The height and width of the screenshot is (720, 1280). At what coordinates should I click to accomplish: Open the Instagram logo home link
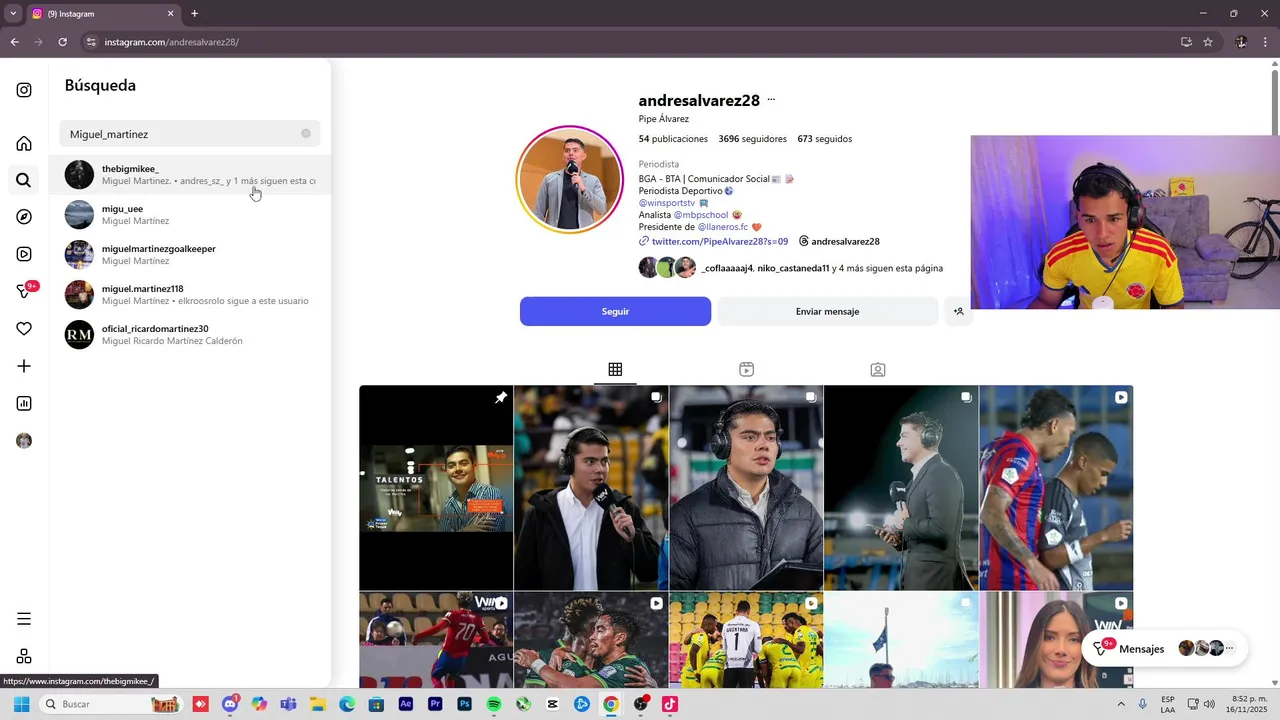click(x=24, y=90)
